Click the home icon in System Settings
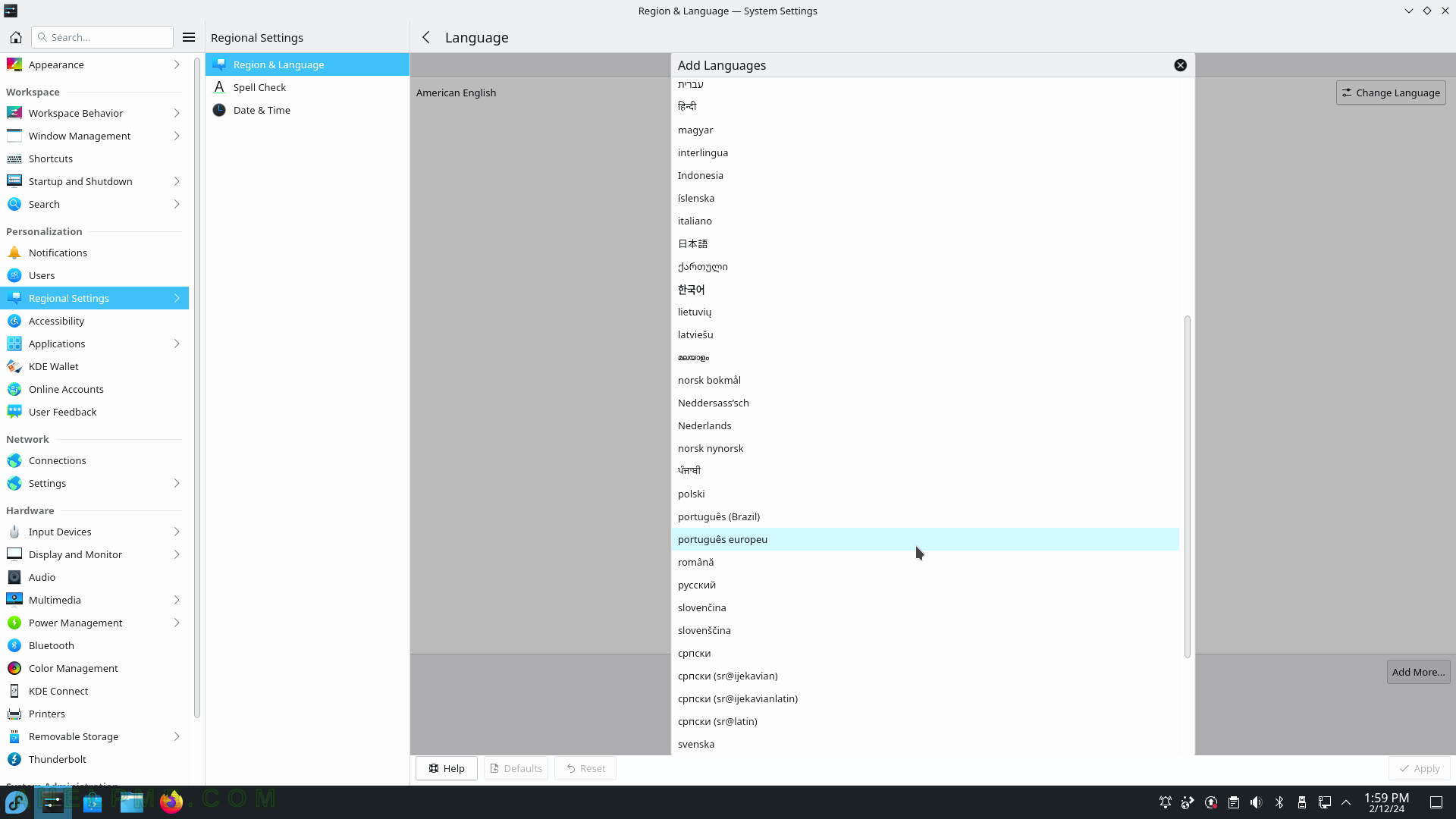Screen dimensions: 1456x819 pos(16,37)
